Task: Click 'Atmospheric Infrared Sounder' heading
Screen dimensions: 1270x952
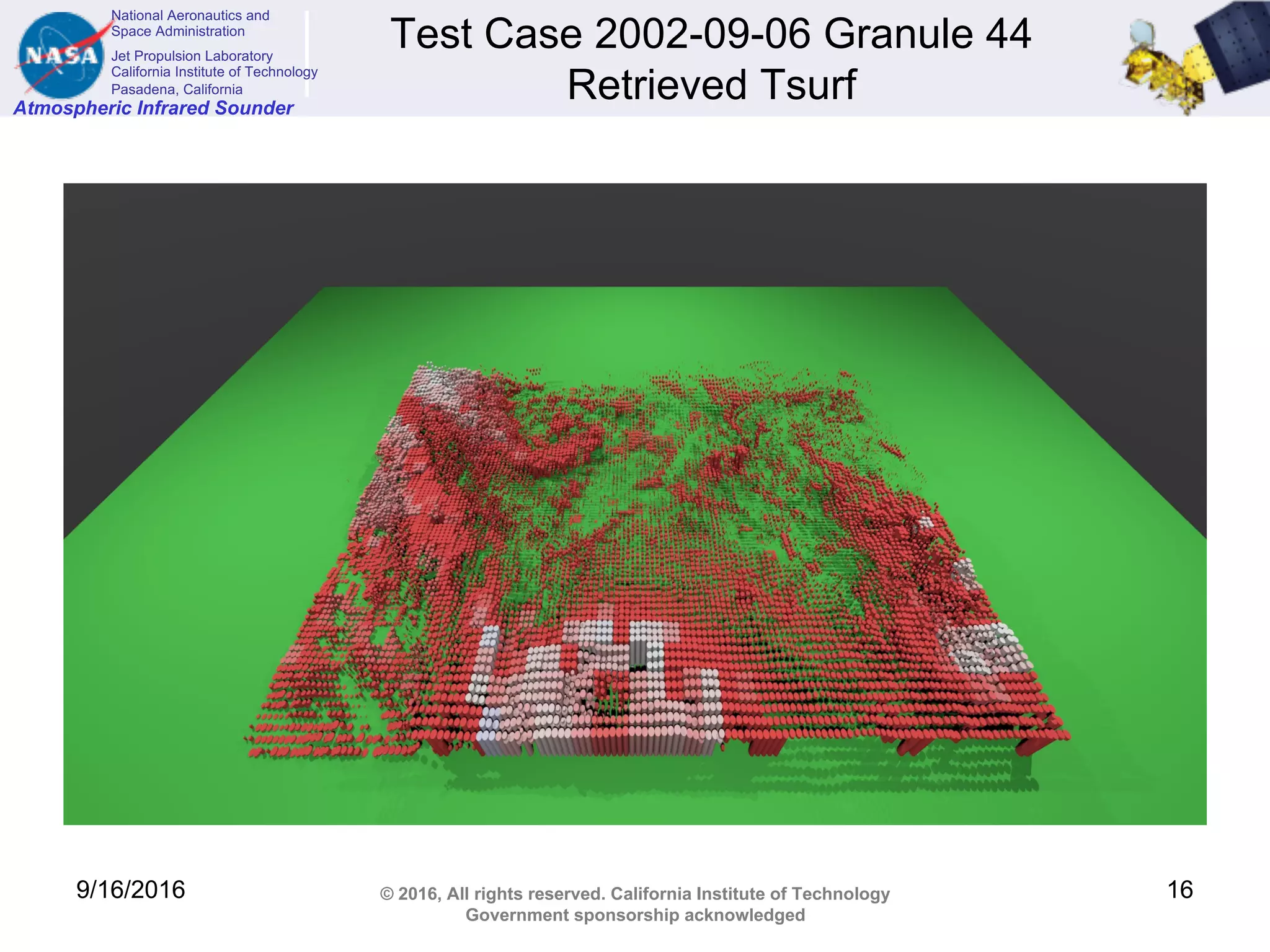Action: (153, 108)
